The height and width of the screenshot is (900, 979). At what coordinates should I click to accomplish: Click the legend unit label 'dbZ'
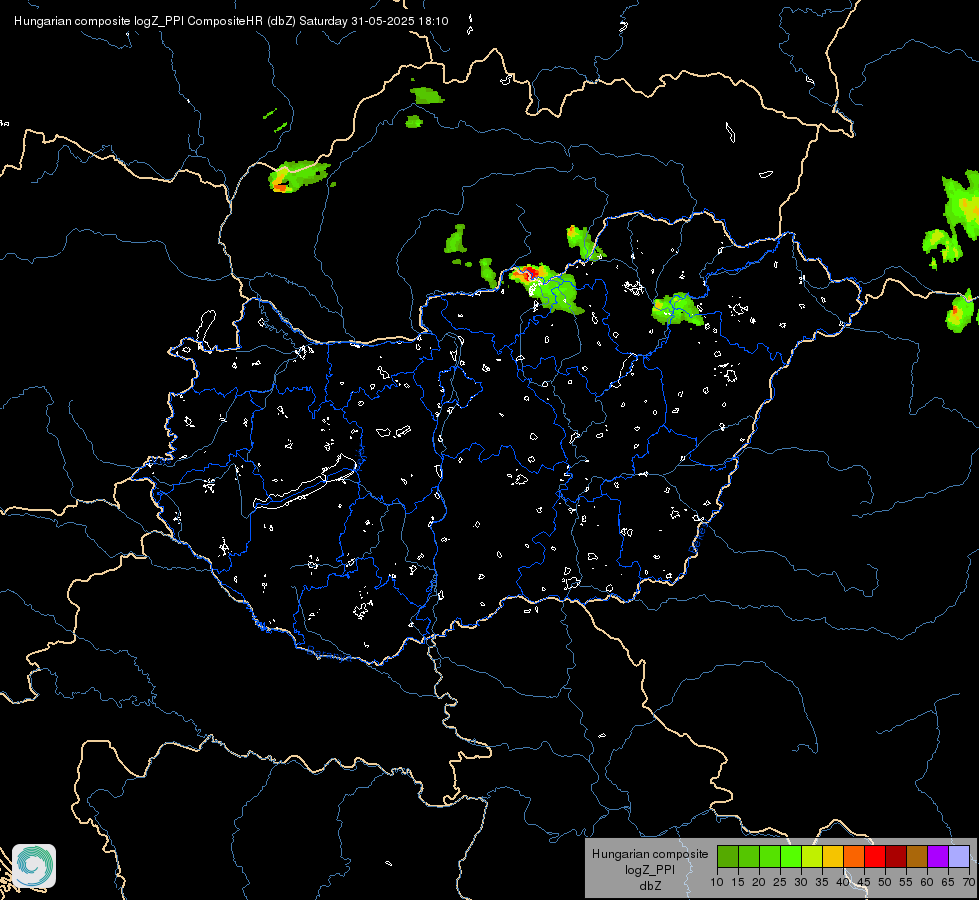point(650,886)
